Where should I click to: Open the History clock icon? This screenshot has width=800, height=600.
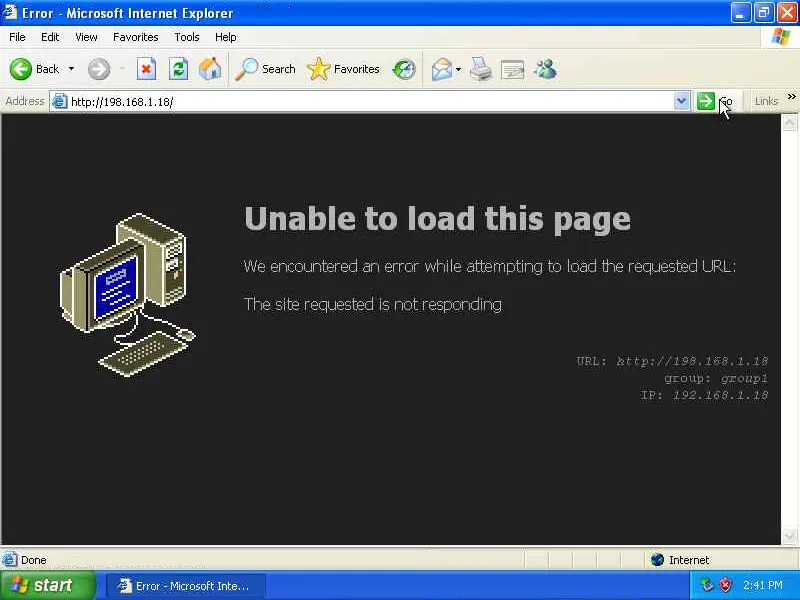[x=404, y=69]
